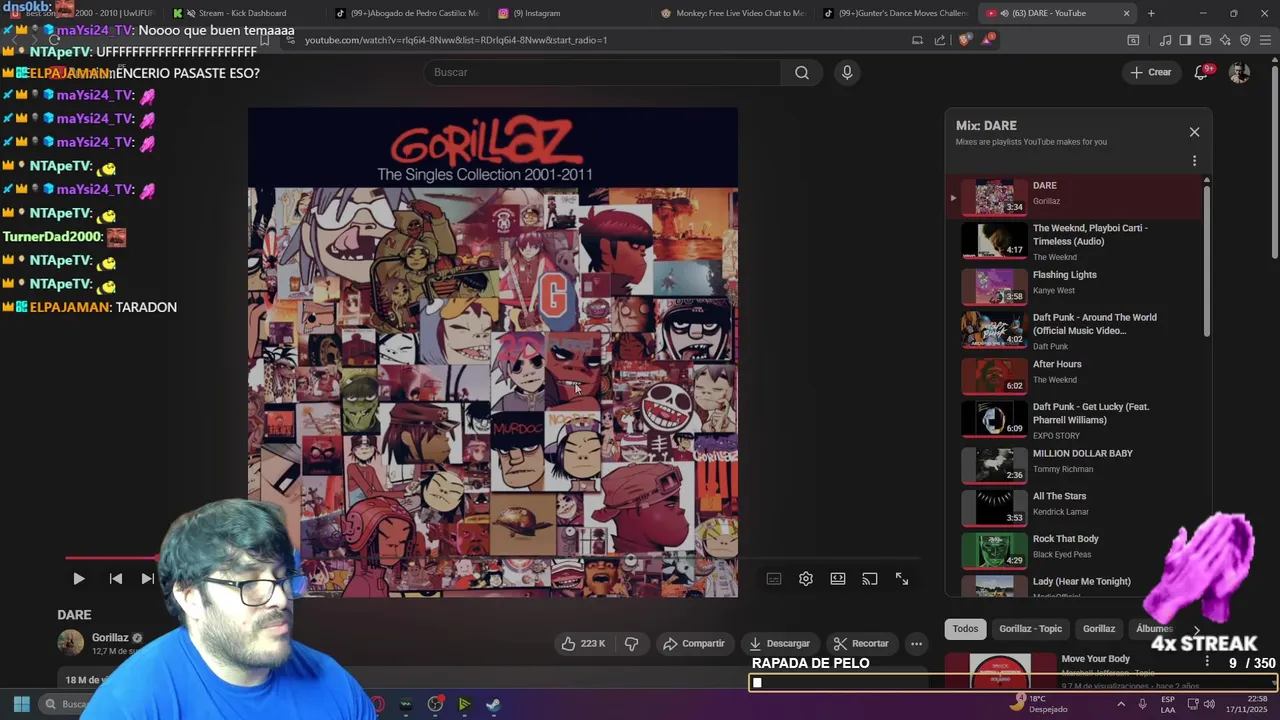Toggle subtitles in the video player
The width and height of the screenshot is (1280, 720).
click(773, 579)
